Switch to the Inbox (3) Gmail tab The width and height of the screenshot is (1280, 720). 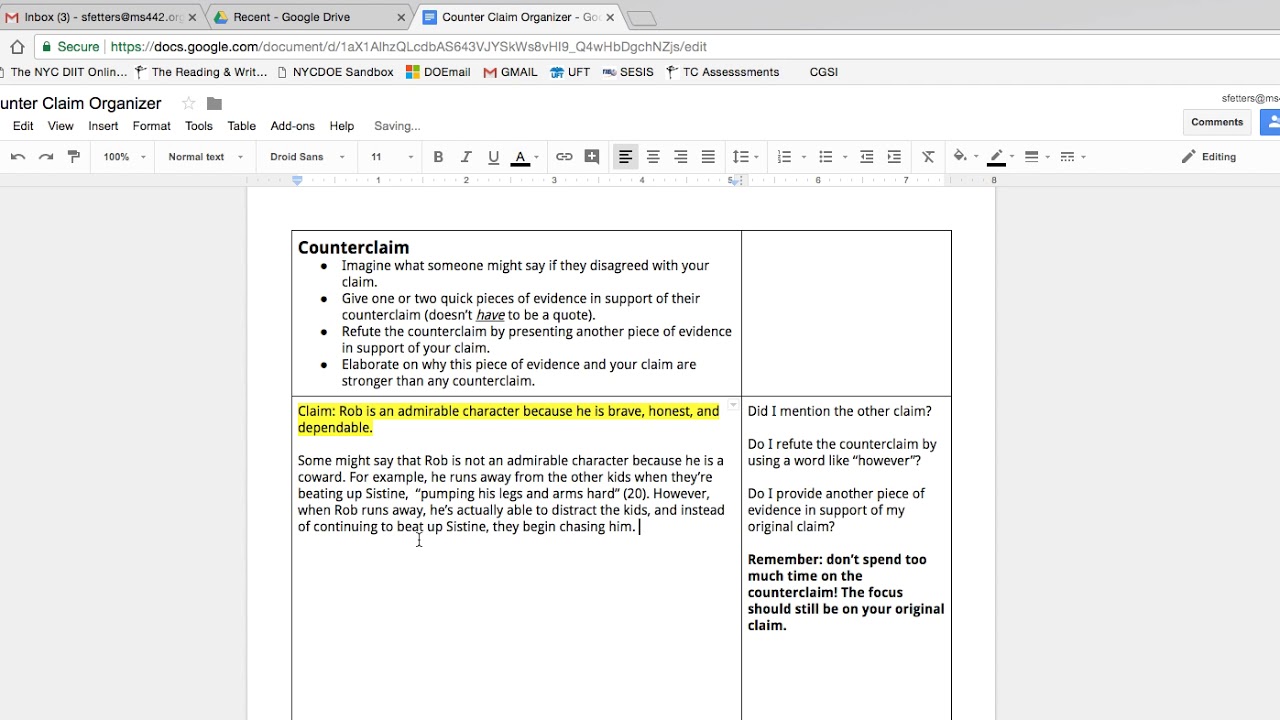point(100,17)
